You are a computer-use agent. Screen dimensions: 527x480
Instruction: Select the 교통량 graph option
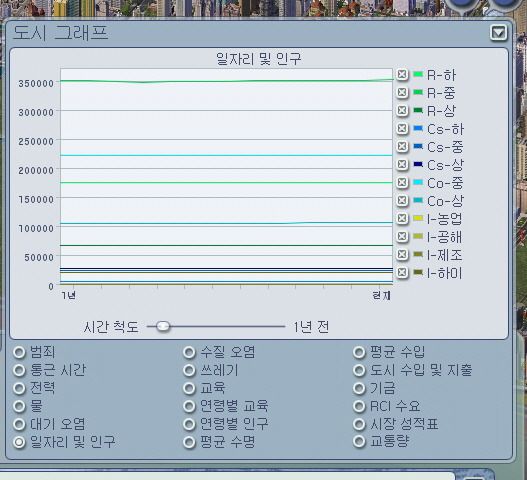[x=359, y=441]
